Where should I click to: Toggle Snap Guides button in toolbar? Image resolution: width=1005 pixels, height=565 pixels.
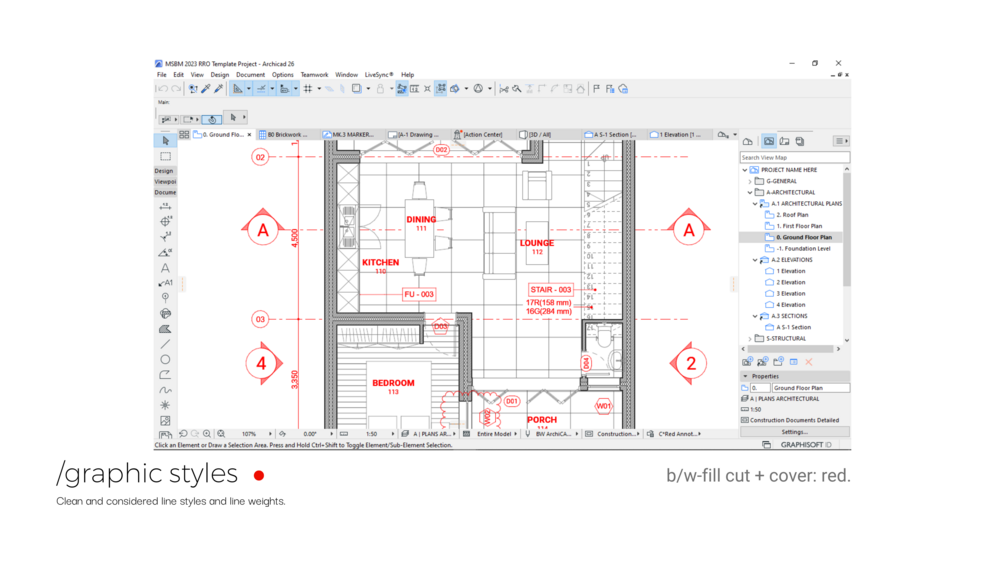click(262, 89)
